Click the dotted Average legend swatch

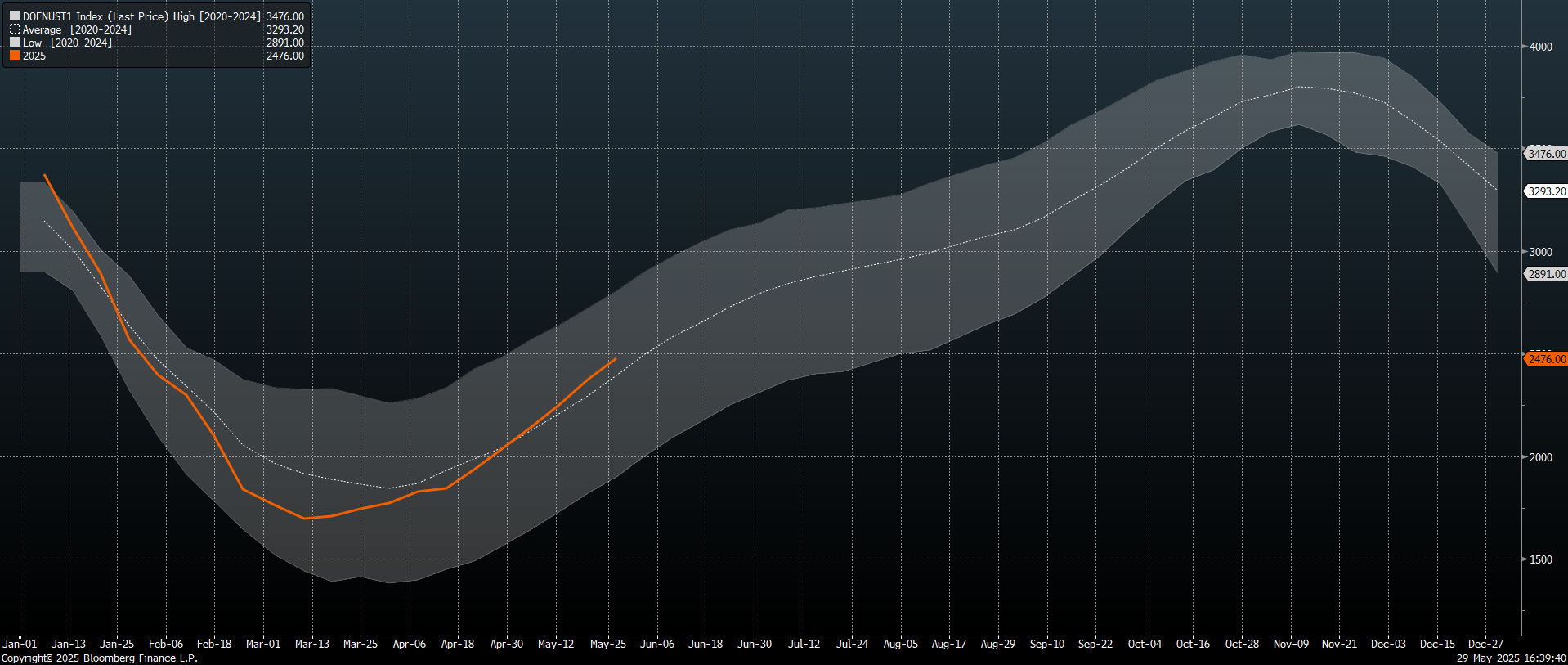(x=15, y=29)
